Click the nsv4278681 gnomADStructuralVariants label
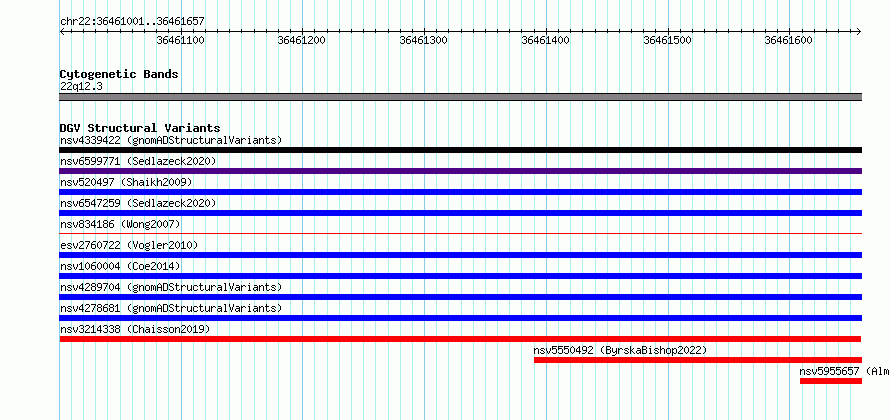 click(171, 308)
